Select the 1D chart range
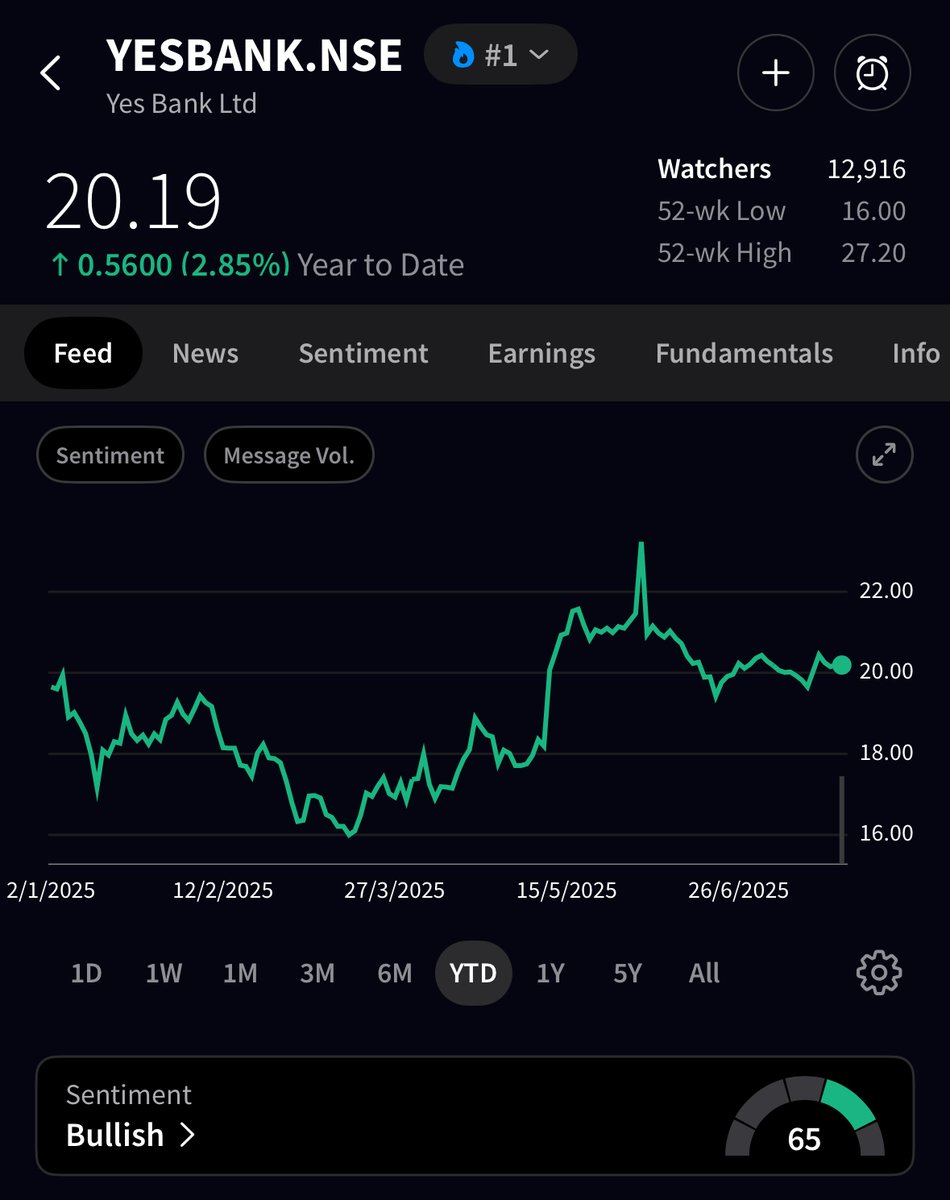 tap(86, 973)
